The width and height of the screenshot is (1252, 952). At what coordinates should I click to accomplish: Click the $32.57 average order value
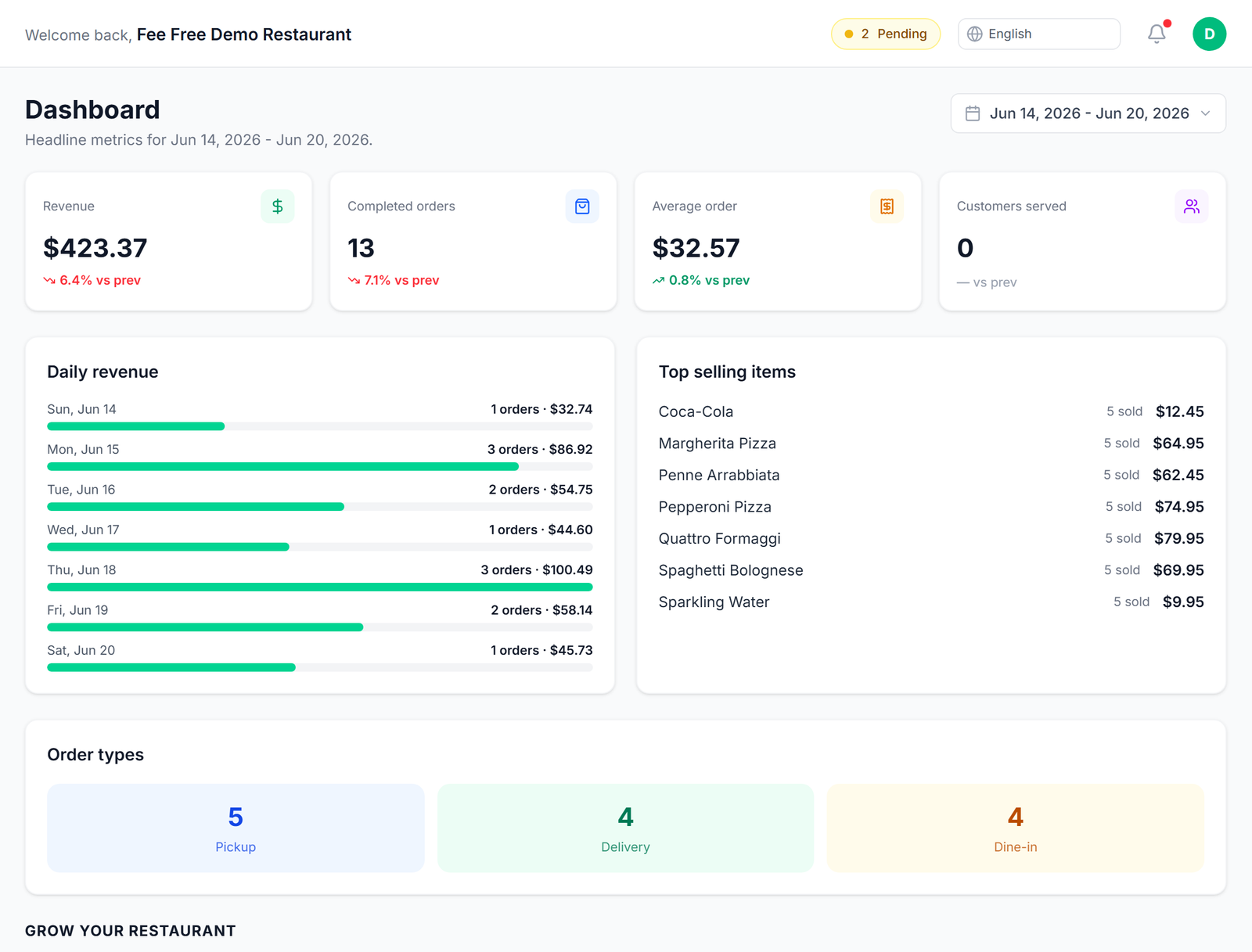[x=696, y=248]
